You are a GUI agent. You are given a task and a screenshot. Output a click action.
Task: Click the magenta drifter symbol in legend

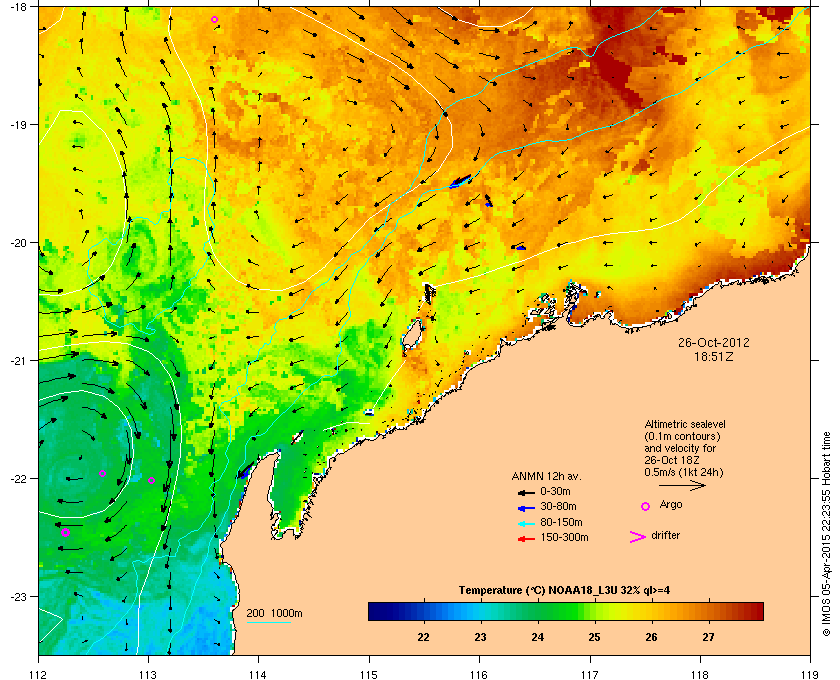[x=638, y=537]
